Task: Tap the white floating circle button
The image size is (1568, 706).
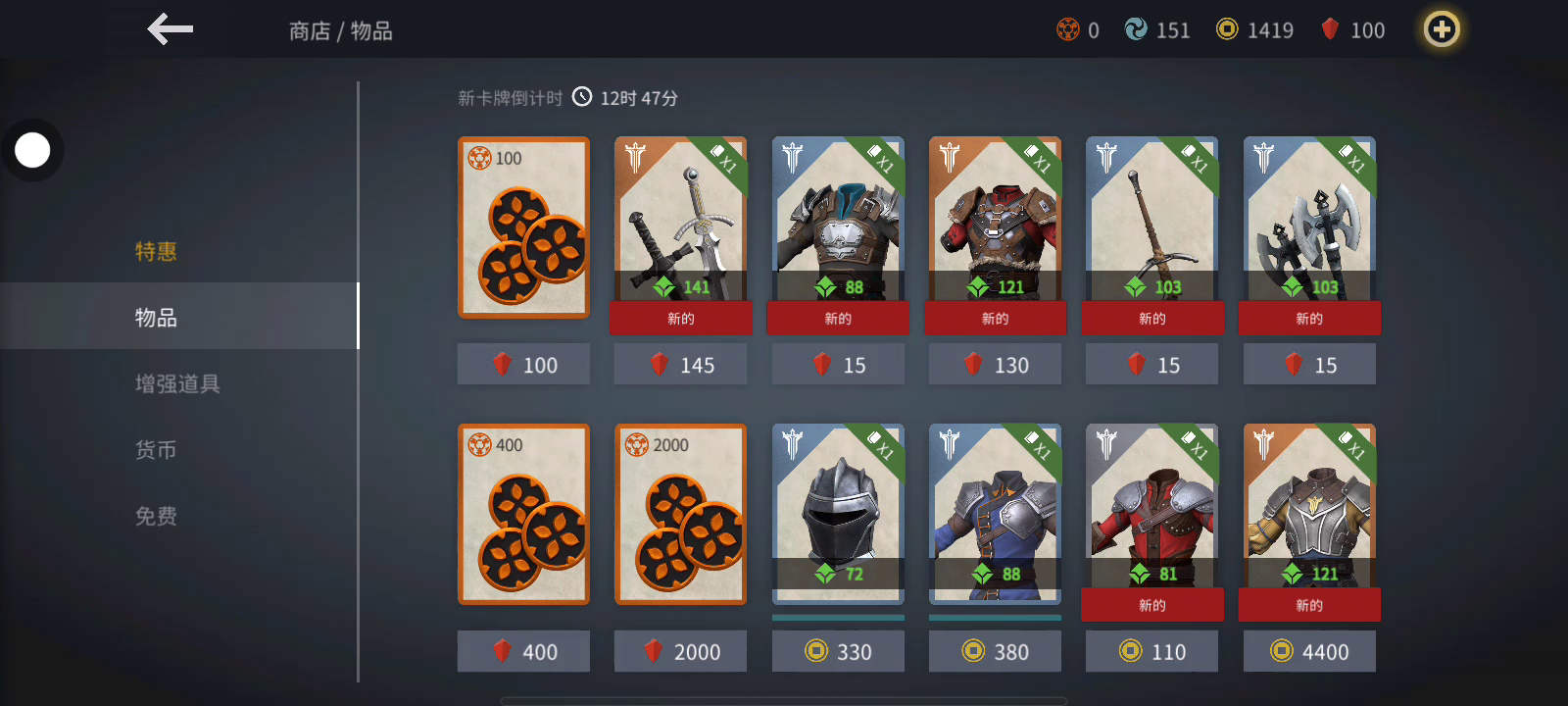Action: coord(32,150)
